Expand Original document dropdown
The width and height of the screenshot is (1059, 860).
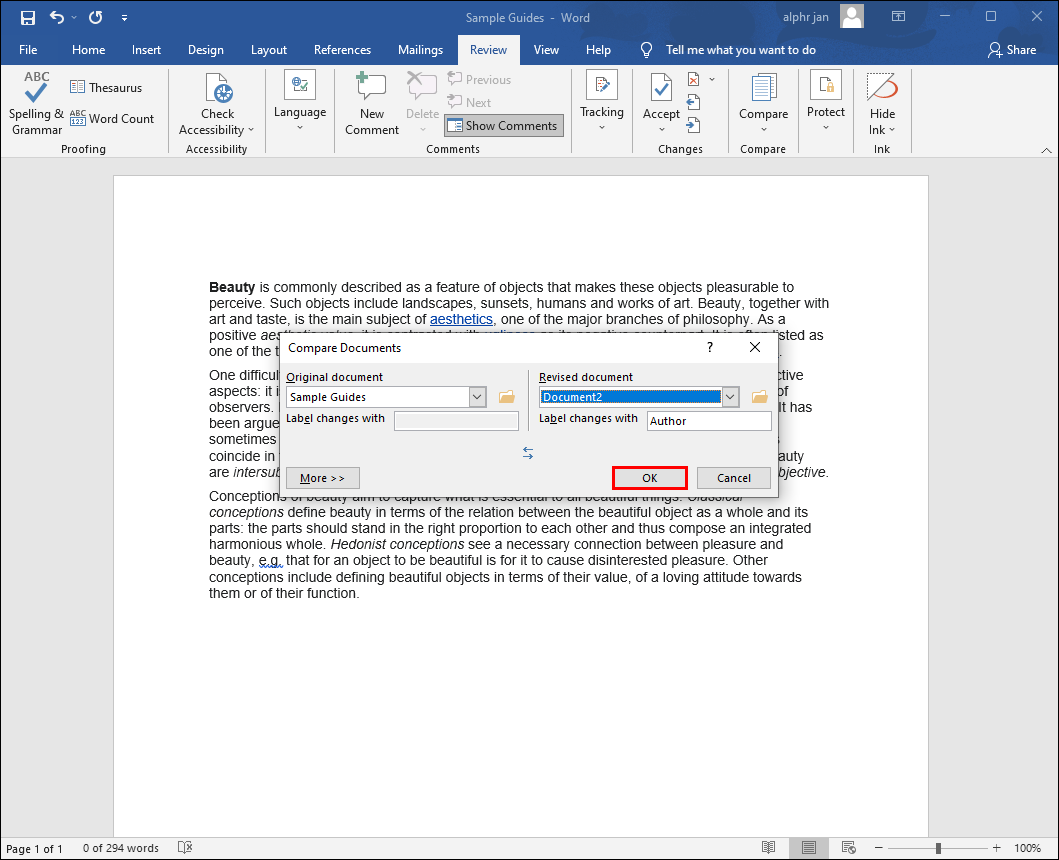click(477, 397)
